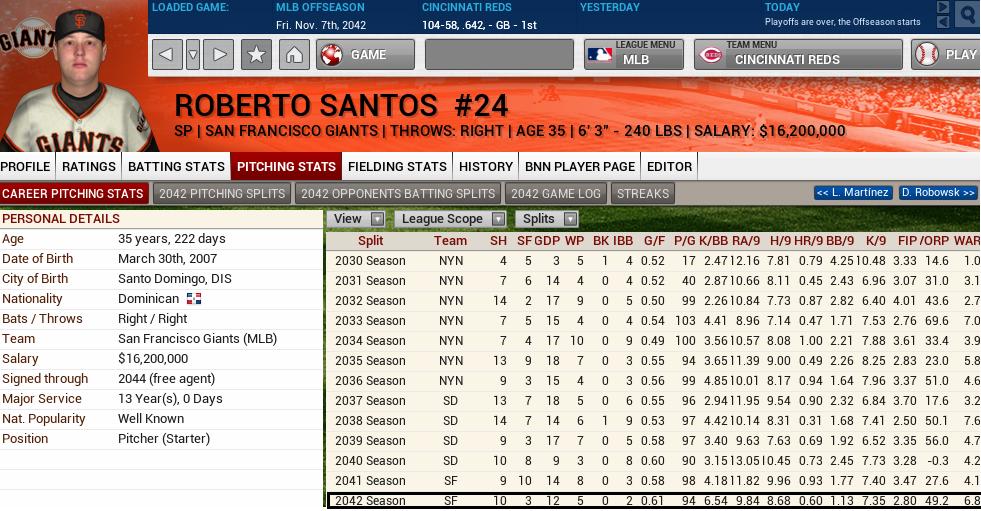Click the small left arrow at top right
Screen dimensions: 981x511
click(x=943, y=22)
